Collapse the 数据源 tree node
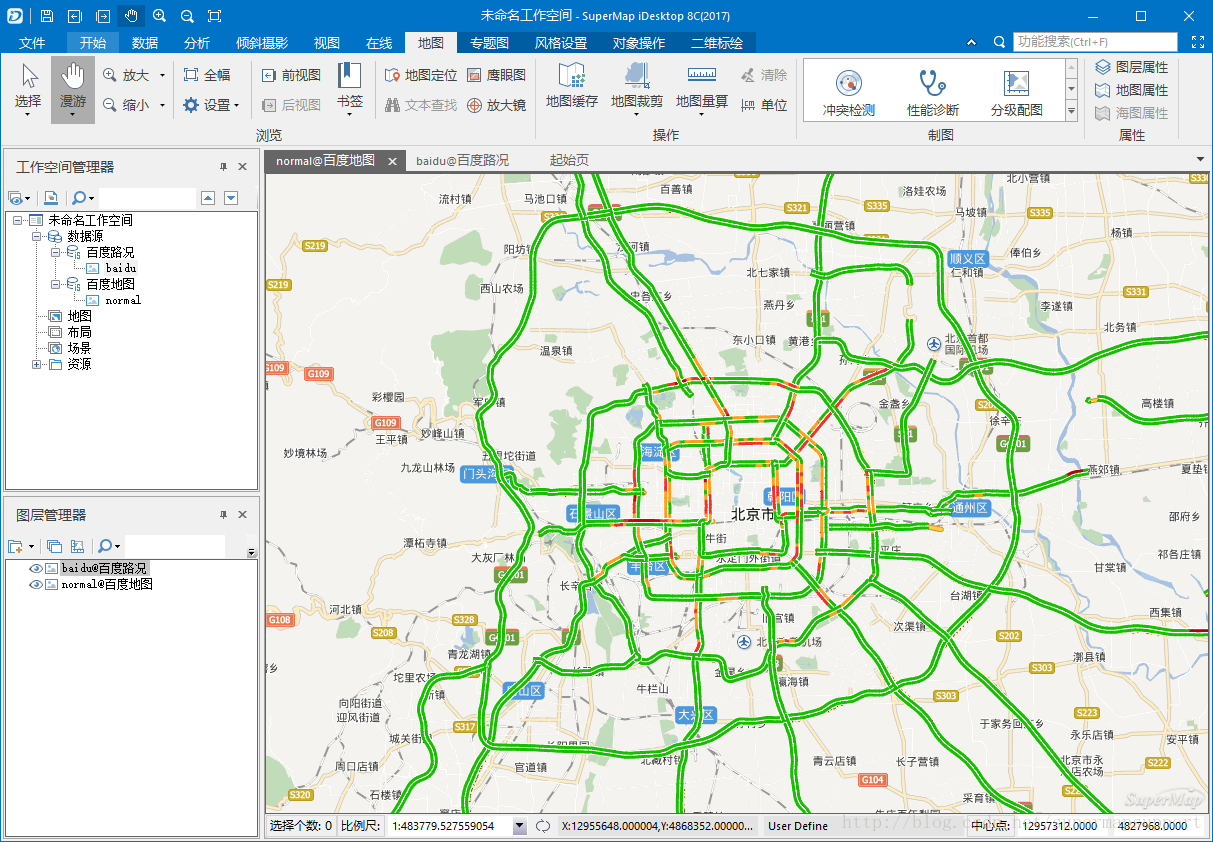 coord(37,236)
